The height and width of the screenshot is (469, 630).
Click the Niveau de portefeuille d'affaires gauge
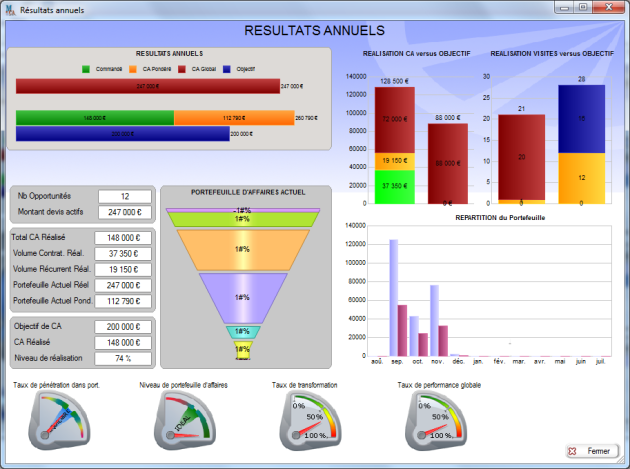tap(185, 420)
